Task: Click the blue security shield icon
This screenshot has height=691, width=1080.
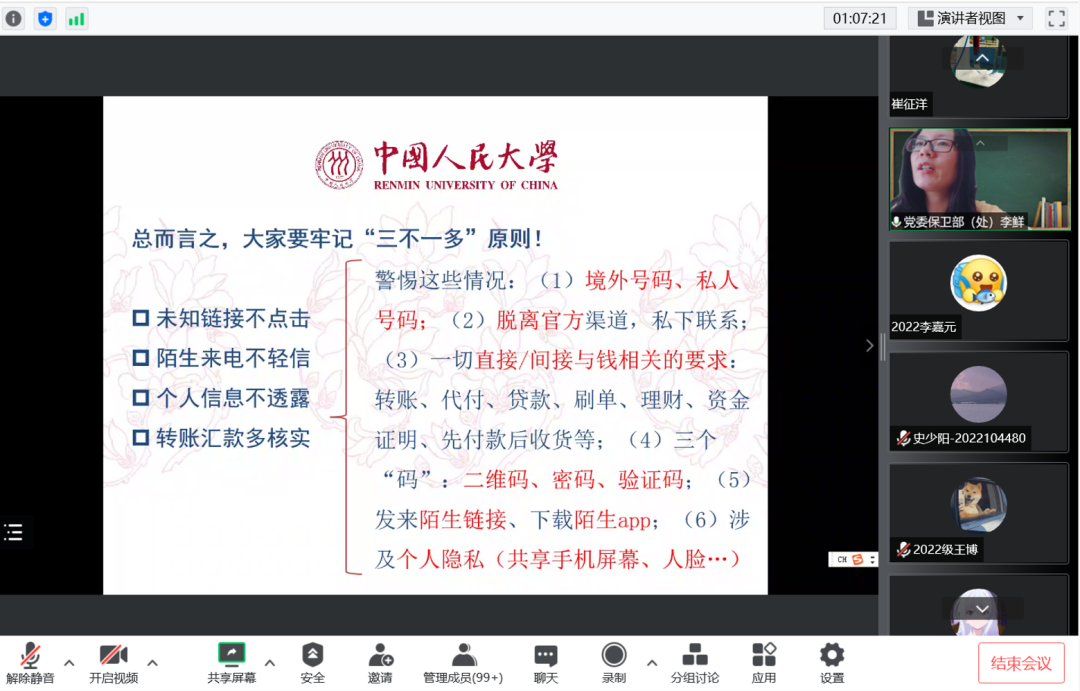Action: click(x=45, y=18)
